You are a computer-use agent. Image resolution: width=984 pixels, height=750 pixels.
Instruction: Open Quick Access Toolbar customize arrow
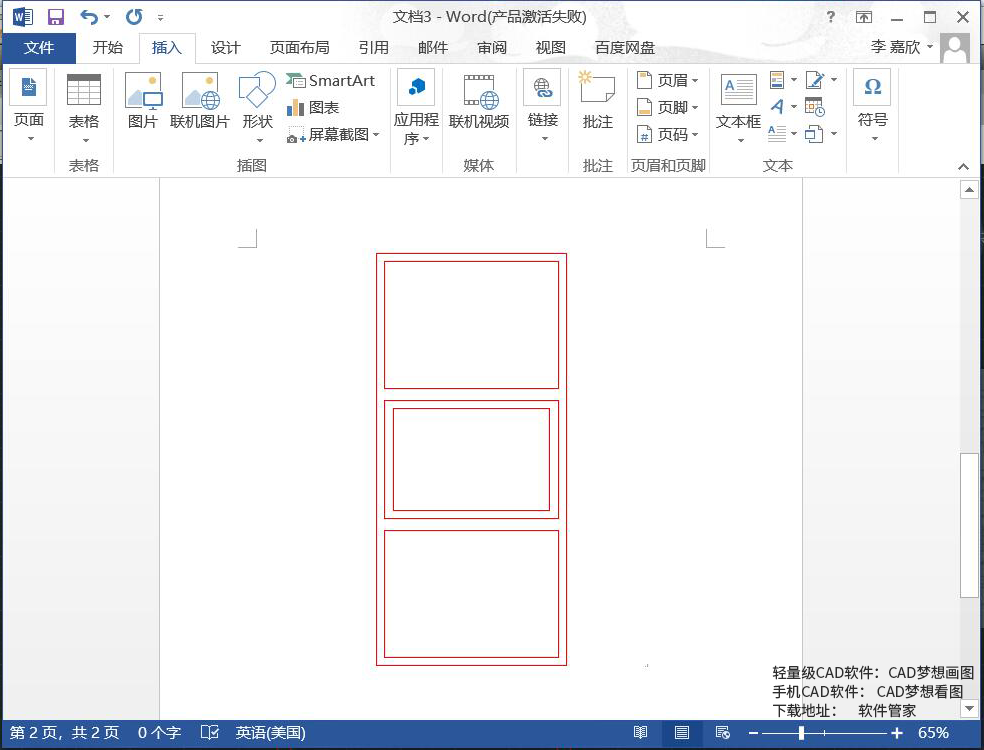click(x=161, y=18)
